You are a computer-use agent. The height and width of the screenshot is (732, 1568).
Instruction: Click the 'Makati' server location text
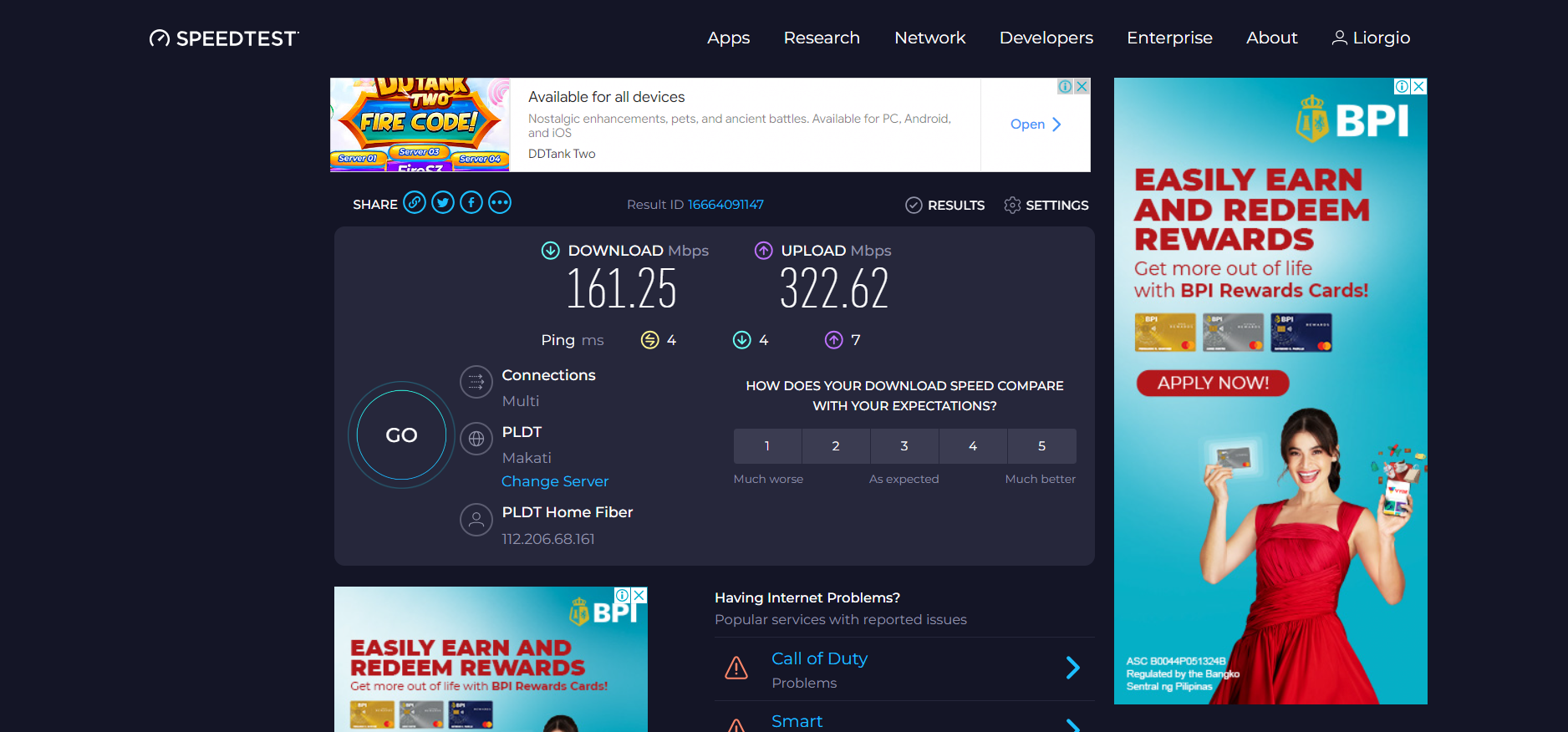tap(527, 458)
